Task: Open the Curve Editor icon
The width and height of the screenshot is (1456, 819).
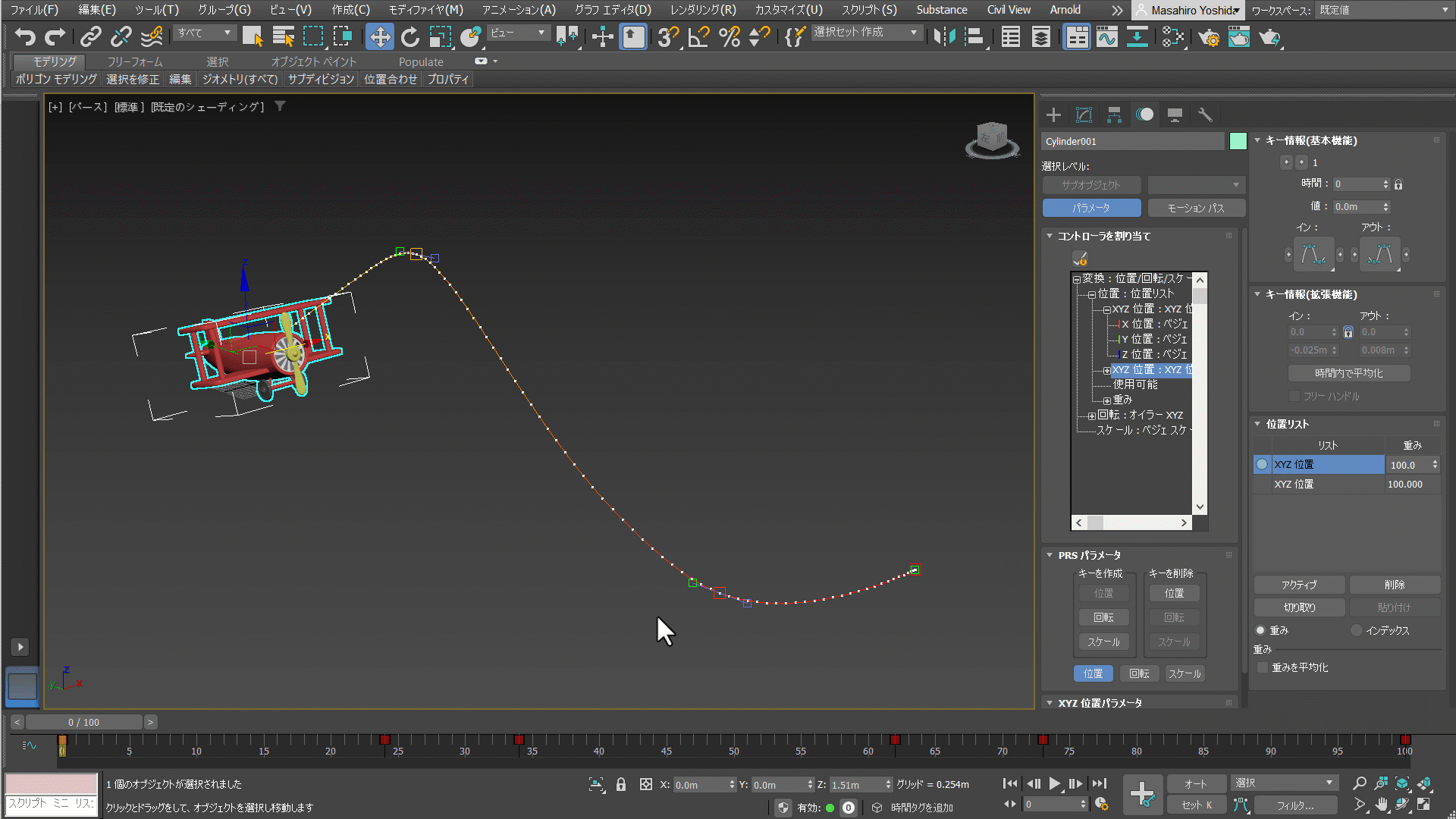Action: point(1106,36)
